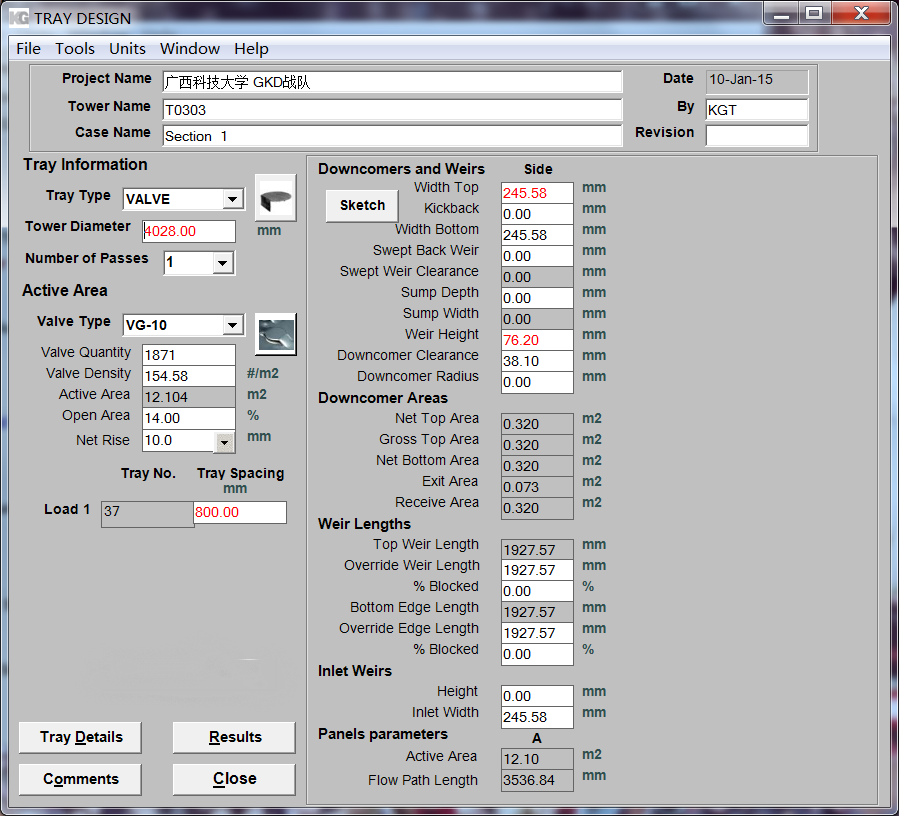This screenshot has height=816, width=899.
Task: Click the Sump Width value
Action: click(x=537, y=319)
